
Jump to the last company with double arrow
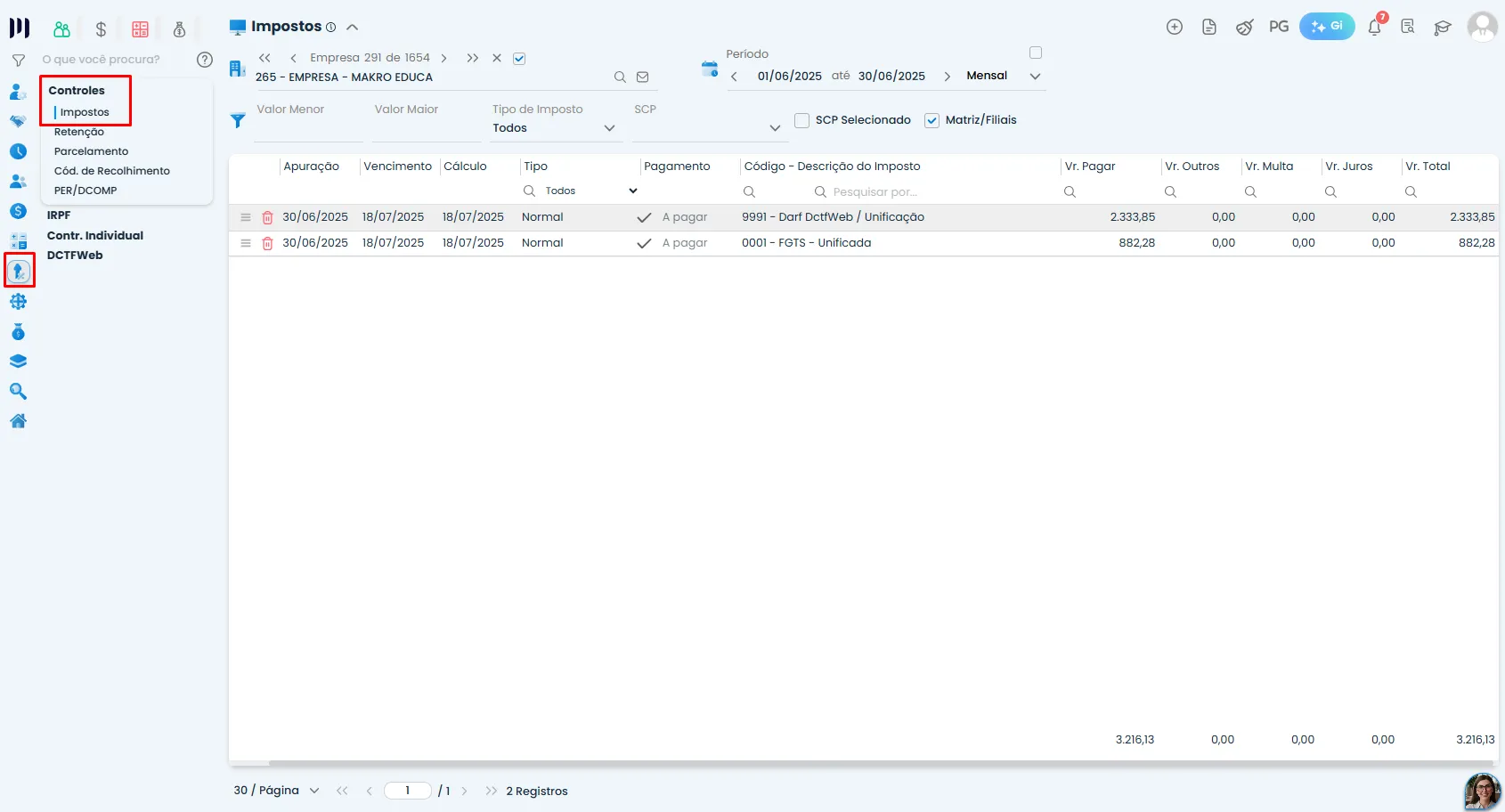tap(473, 59)
